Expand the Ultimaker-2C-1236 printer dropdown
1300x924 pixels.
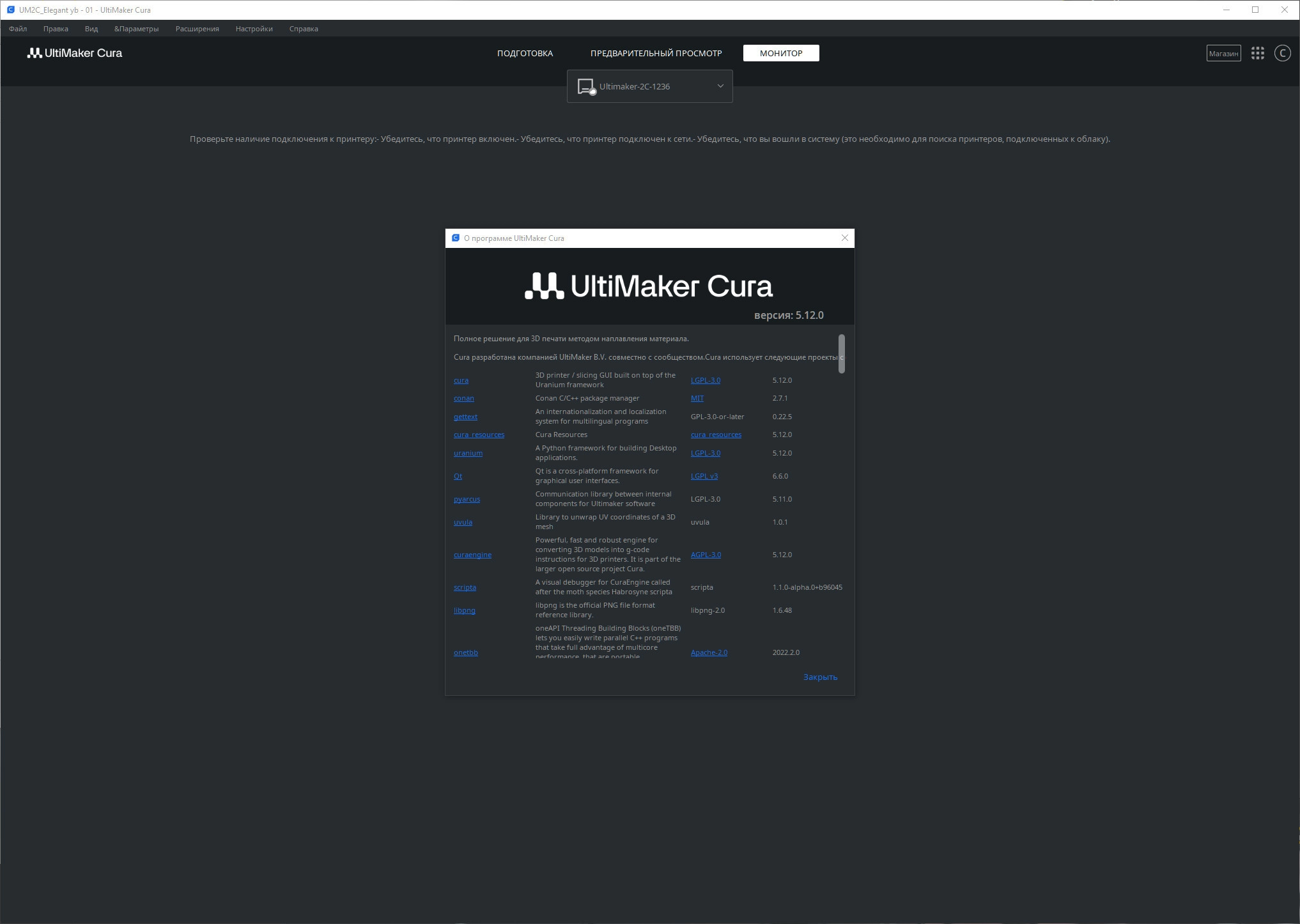[720, 86]
